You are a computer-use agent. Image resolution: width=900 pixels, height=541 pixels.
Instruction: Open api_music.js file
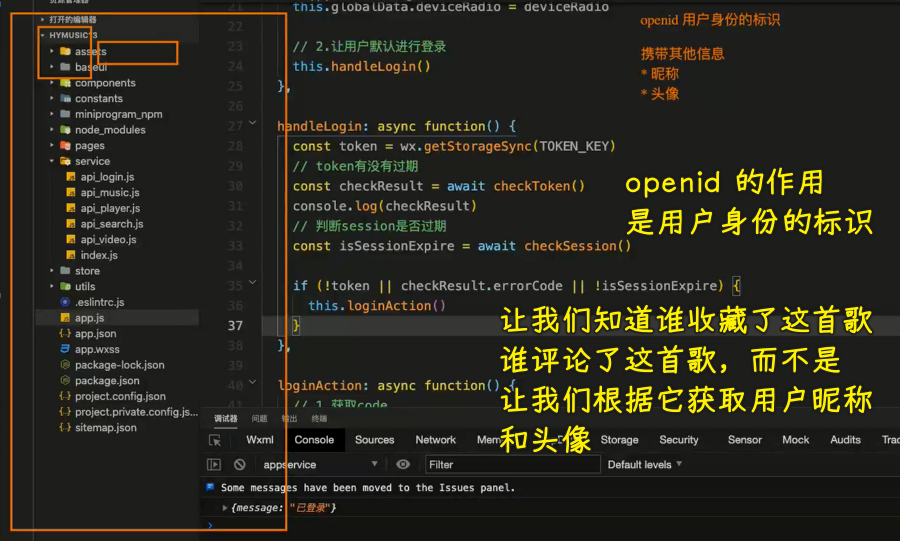[x=110, y=192]
